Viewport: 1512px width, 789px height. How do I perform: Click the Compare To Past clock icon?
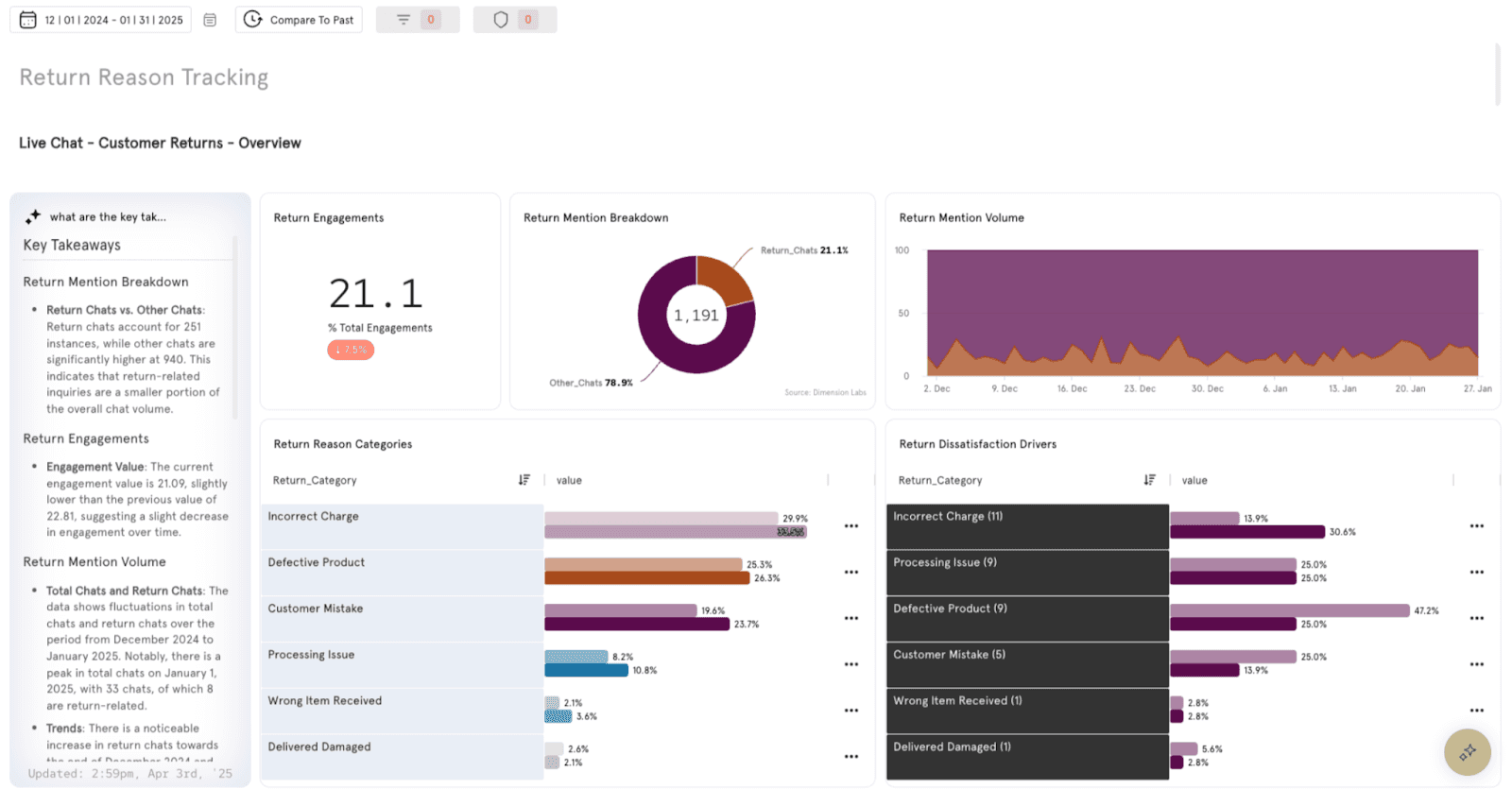[252, 19]
